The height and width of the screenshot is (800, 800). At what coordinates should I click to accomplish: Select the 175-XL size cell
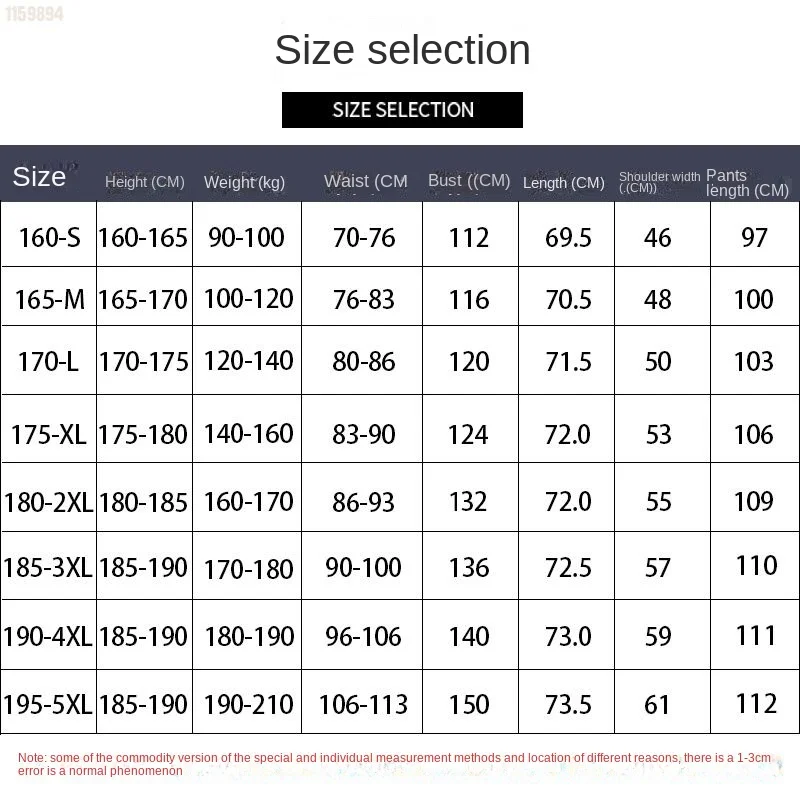pos(48,434)
